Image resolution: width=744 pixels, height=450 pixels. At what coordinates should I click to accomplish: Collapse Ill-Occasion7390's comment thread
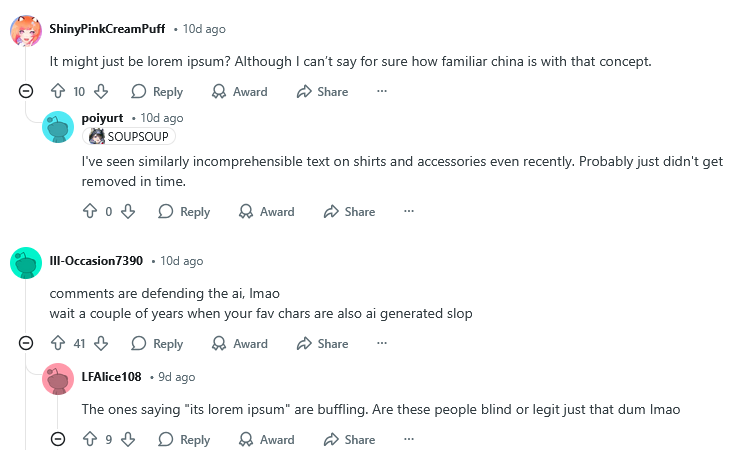point(26,343)
